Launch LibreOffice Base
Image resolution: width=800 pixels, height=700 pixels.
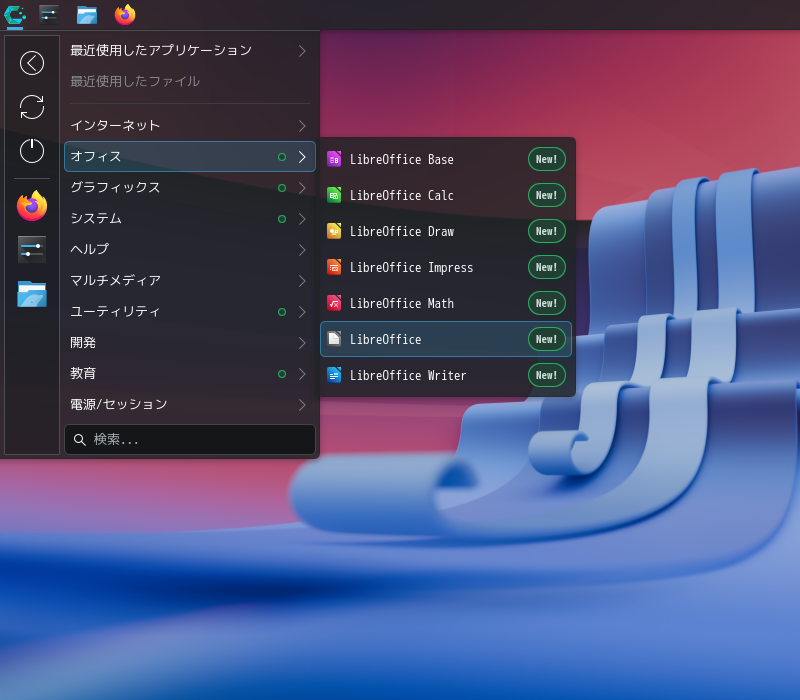tap(445, 159)
